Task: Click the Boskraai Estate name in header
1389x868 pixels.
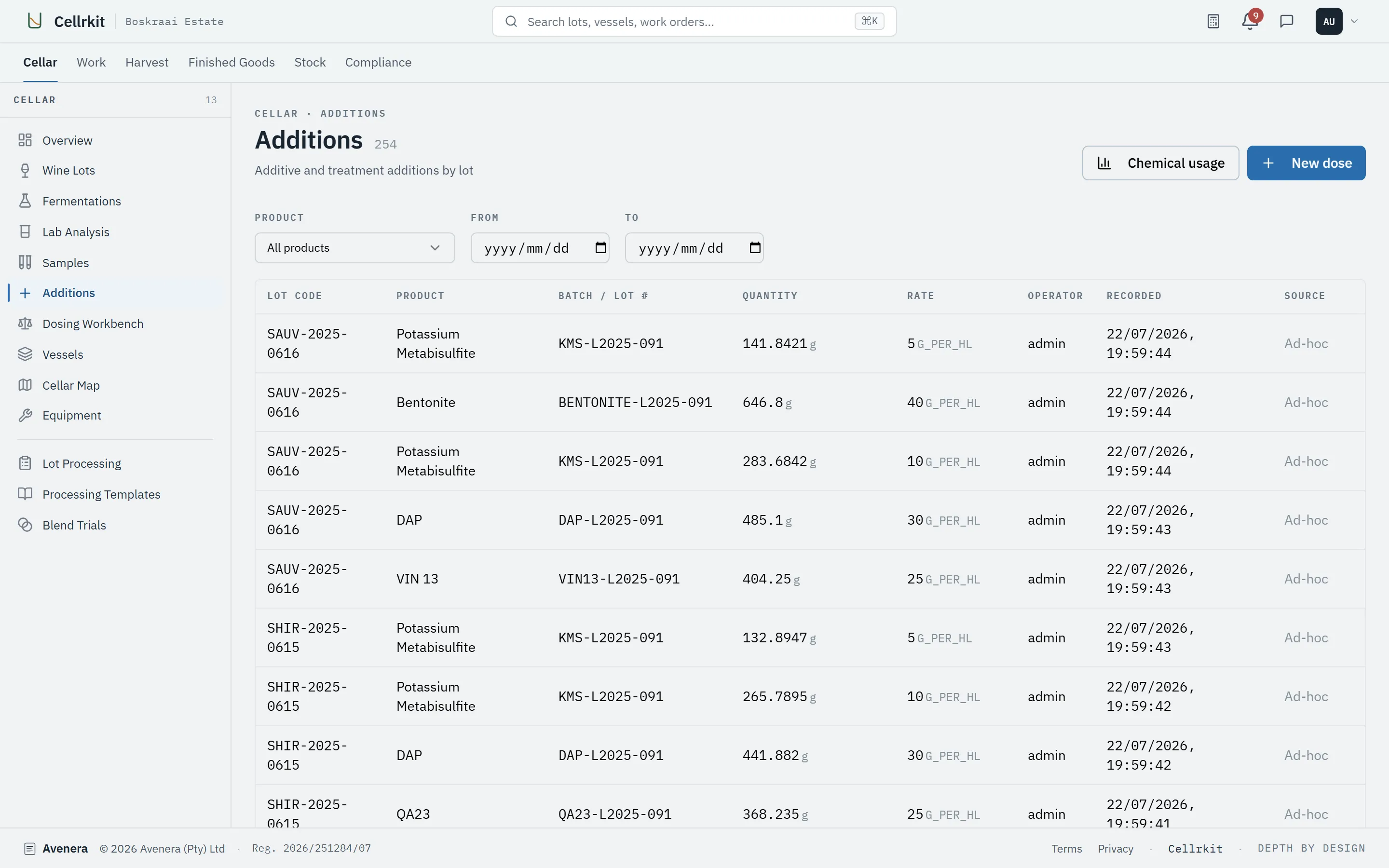Action: pos(175,22)
